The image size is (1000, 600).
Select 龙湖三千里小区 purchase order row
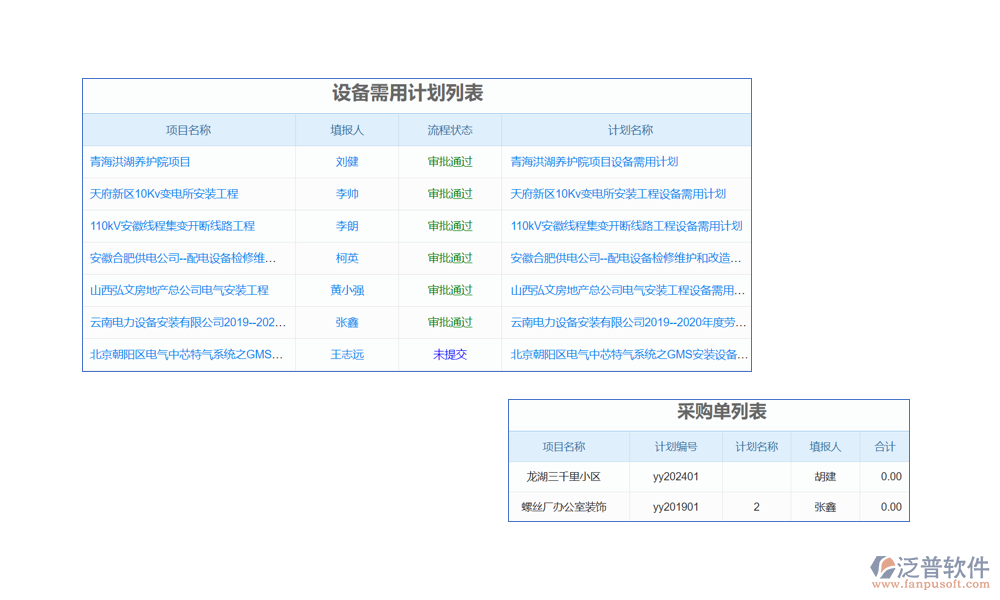563,477
